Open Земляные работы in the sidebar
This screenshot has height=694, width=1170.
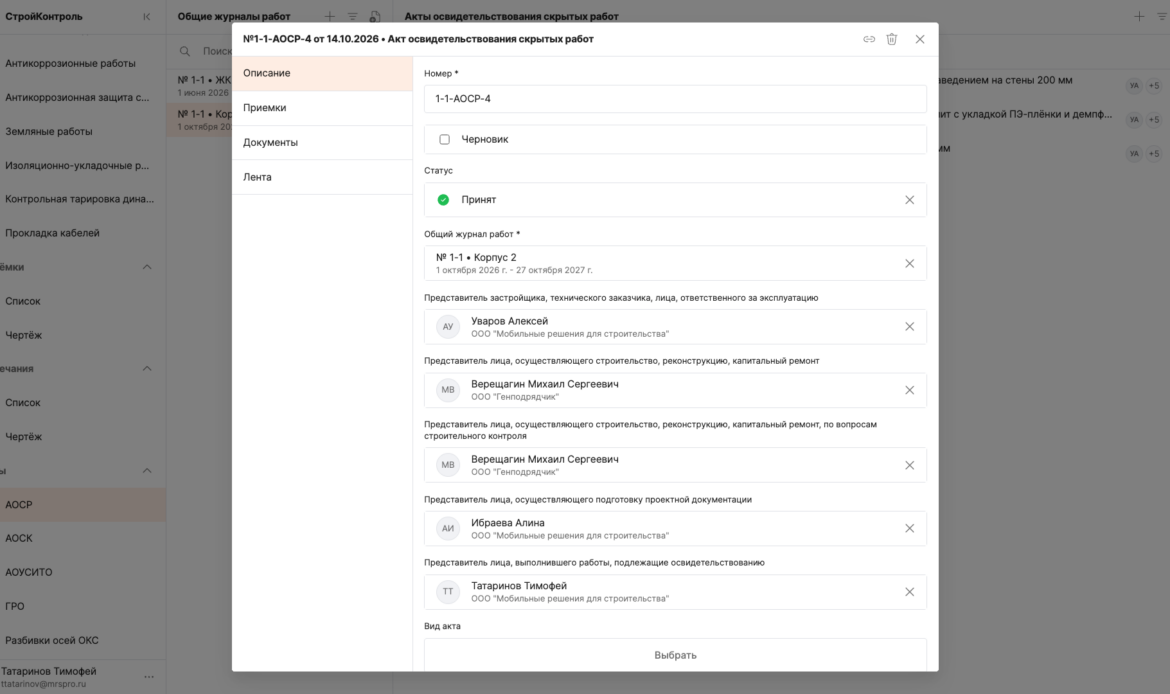pos(83,131)
